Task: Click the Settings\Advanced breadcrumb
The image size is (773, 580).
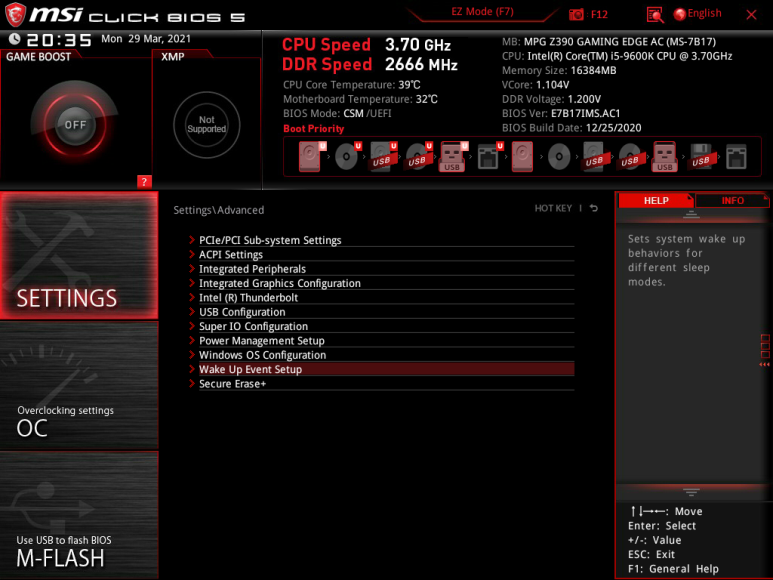Action: (x=218, y=210)
